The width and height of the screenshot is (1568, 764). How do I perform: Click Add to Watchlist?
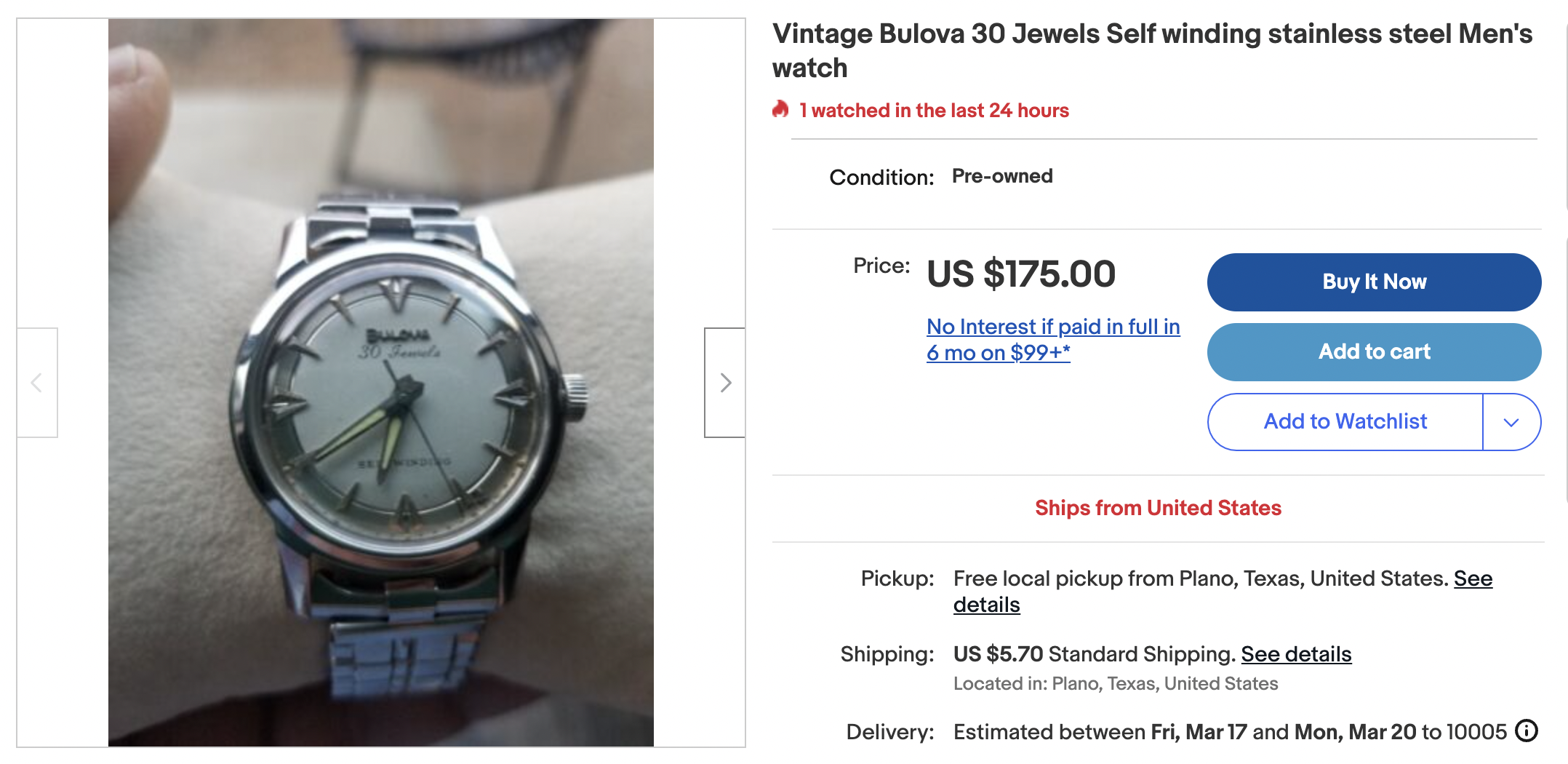1345,422
